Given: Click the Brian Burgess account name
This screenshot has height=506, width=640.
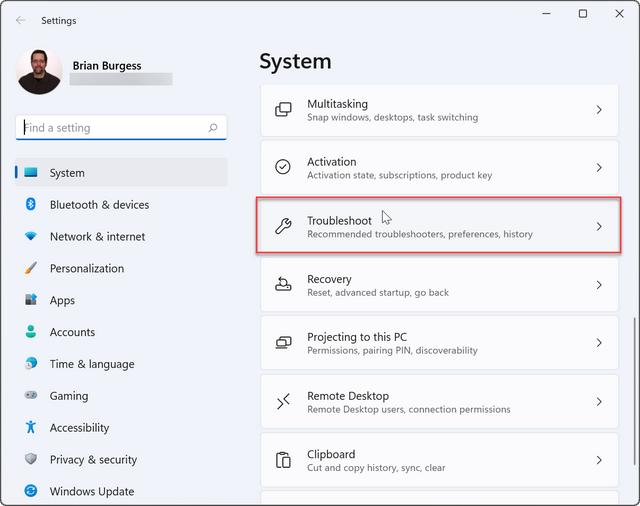Looking at the screenshot, I should coord(107,66).
